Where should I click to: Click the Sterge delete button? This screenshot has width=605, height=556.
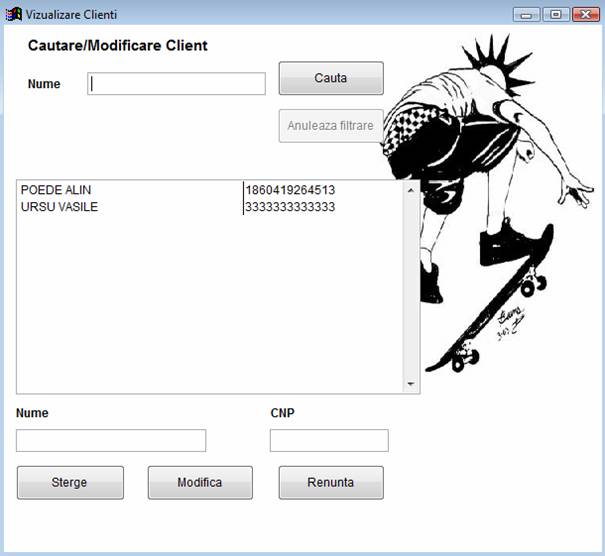point(70,483)
